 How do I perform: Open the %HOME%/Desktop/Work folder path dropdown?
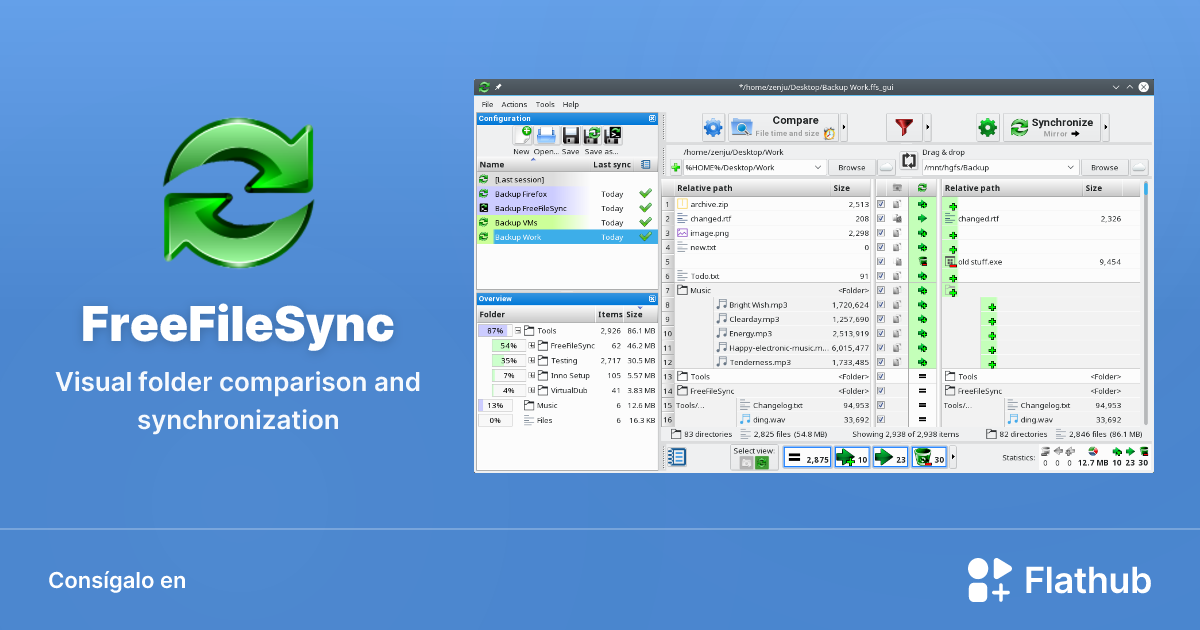click(x=818, y=166)
